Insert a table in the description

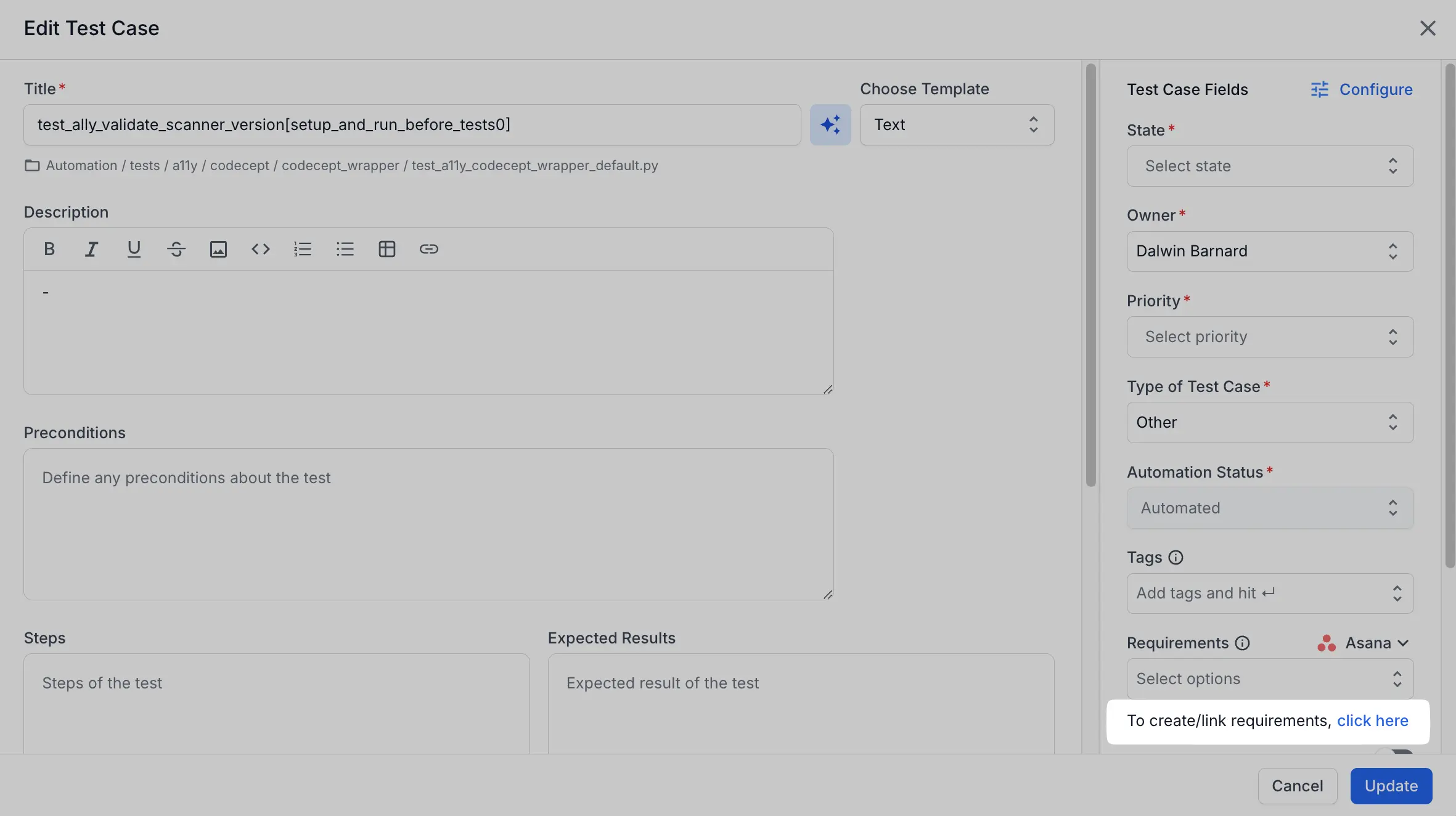point(387,249)
